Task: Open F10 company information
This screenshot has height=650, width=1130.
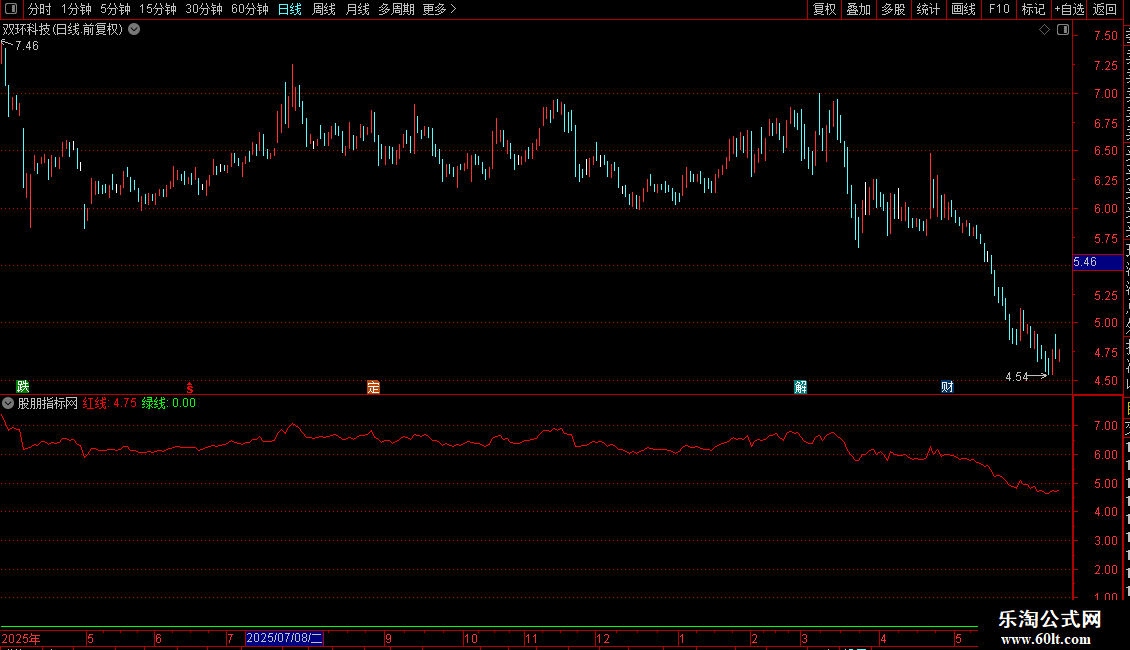Action: [x=999, y=9]
